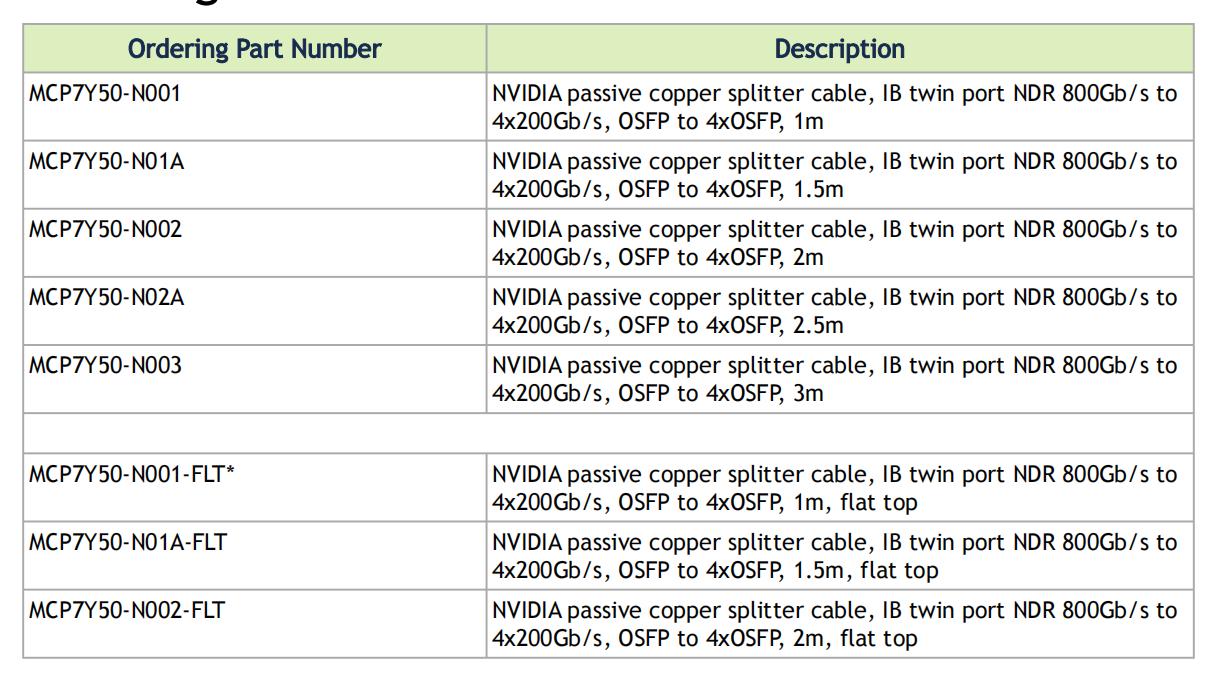Select the description ending in "OSFP, 1.5m"
Viewport: 1210px width, 677px height.
click(x=834, y=176)
